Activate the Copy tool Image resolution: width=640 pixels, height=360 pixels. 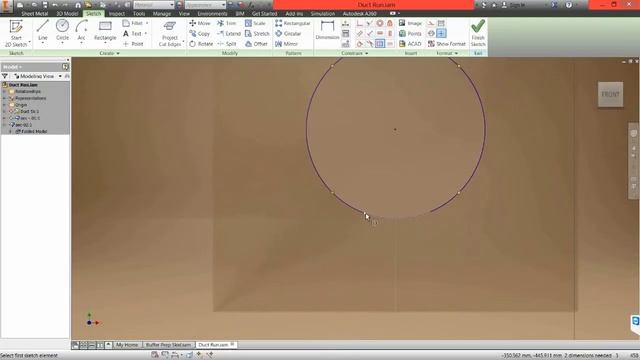[200, 33]
